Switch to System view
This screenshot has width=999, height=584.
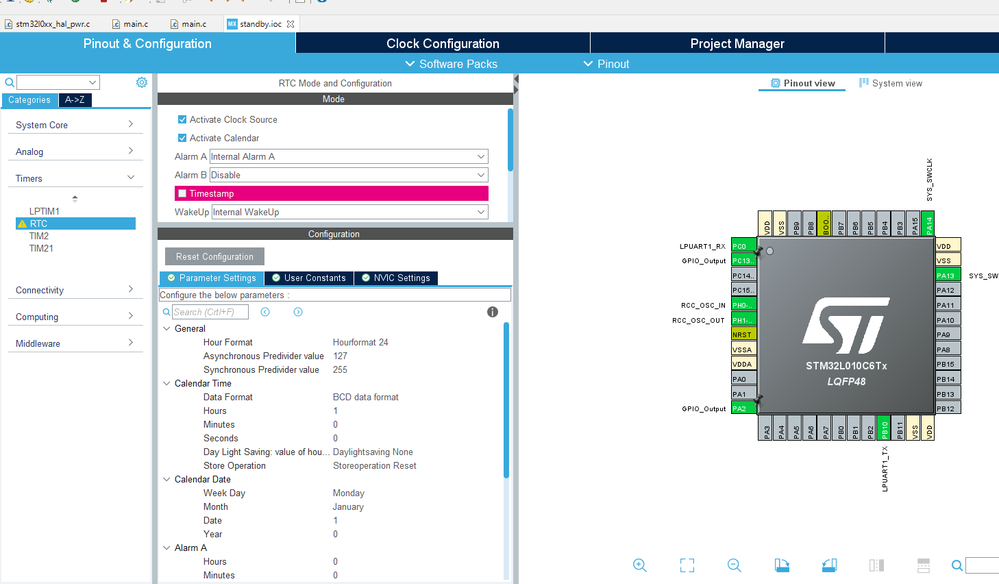click(x=891, y=83)
